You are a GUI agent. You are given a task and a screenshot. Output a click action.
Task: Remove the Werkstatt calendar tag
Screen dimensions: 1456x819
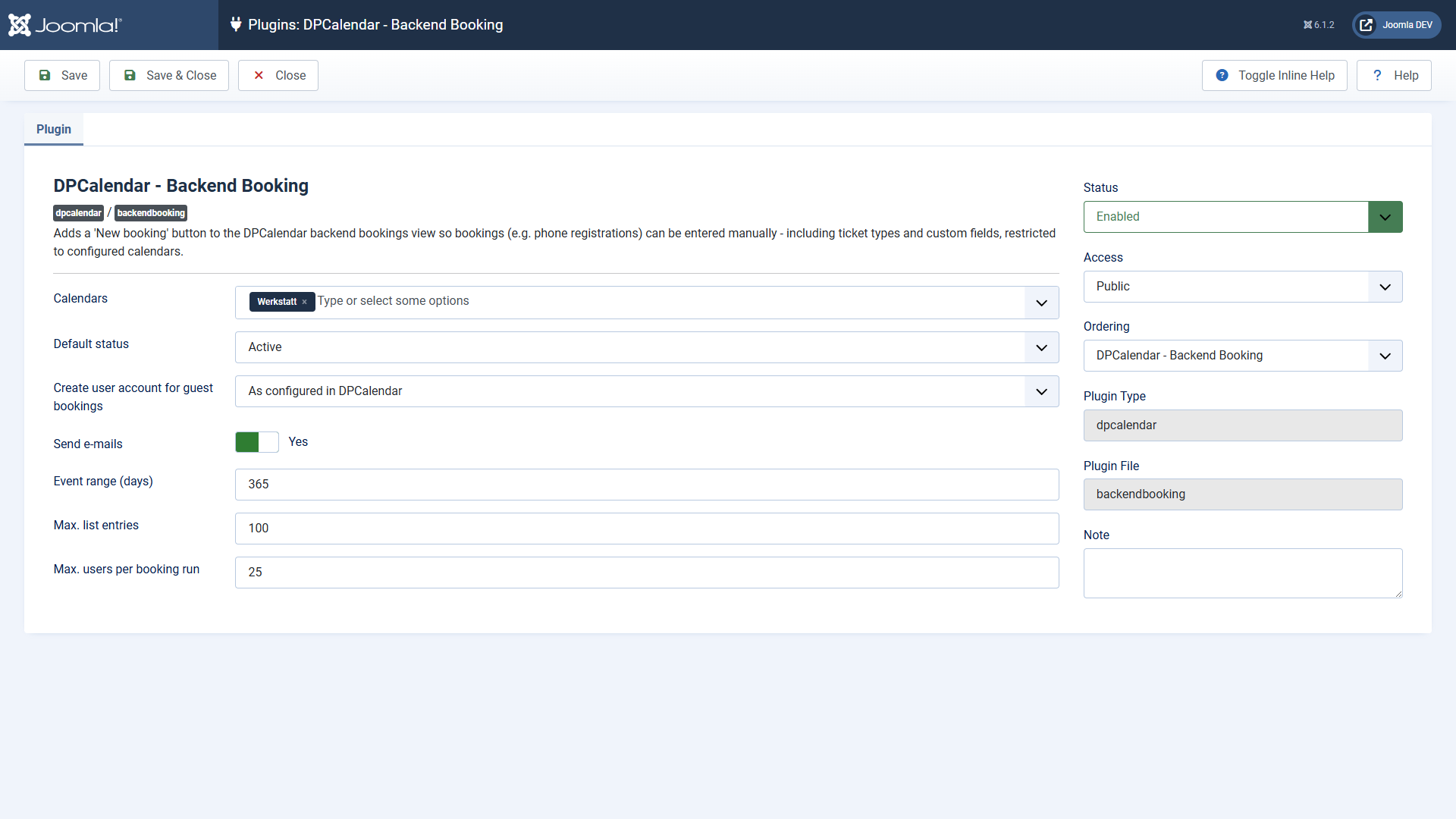305,302
